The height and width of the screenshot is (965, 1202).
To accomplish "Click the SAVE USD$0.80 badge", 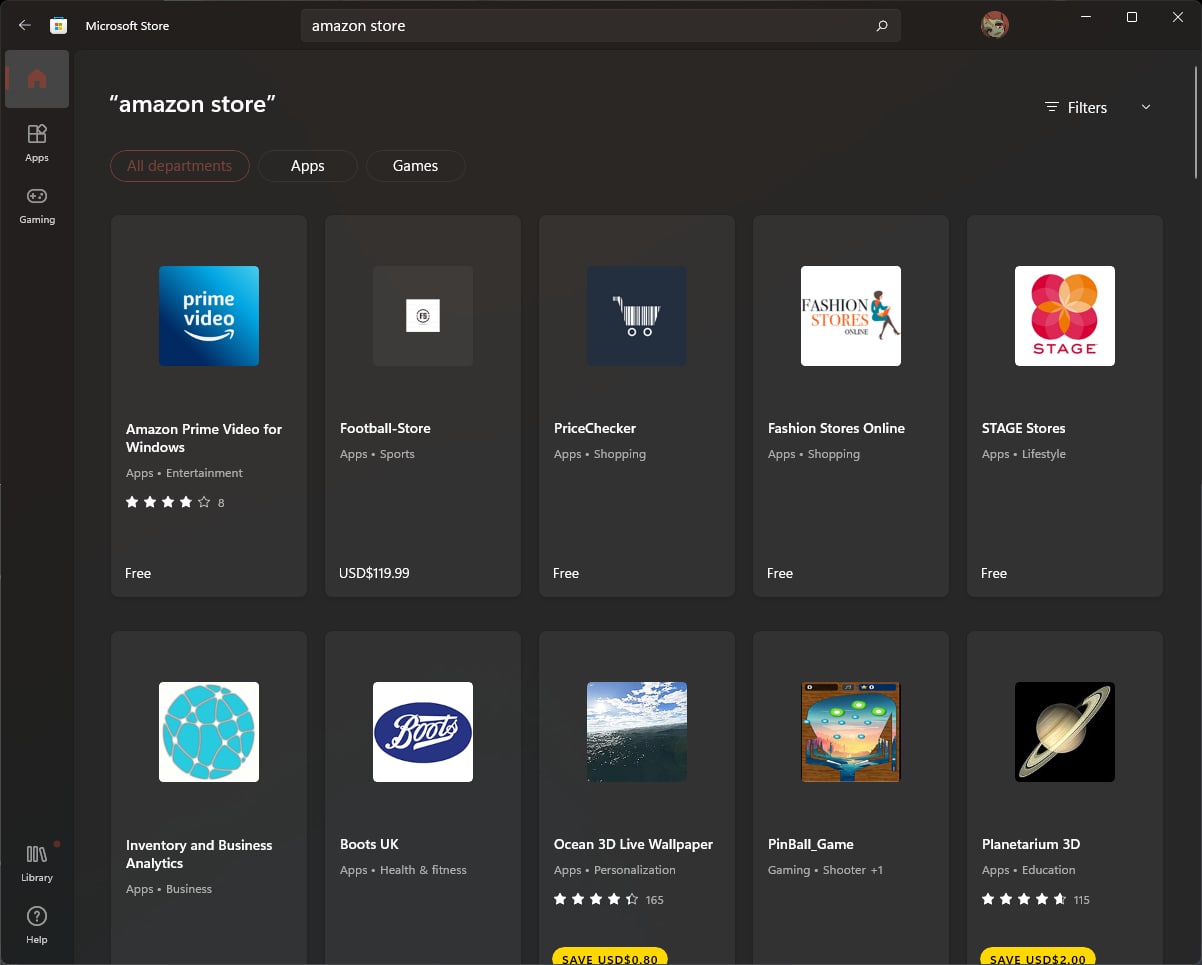I will click(x=610, y=958).
